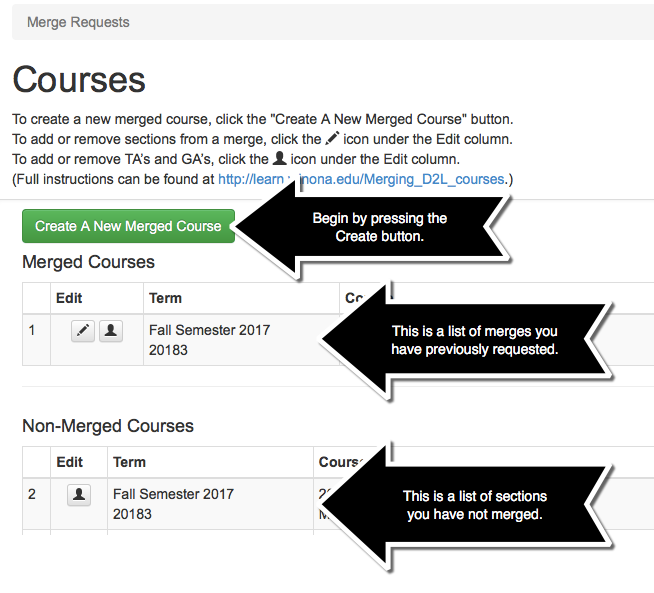Click the Term header in Merged Courses table
Viewport: 654px width, 593px height.
click(166, 298)
